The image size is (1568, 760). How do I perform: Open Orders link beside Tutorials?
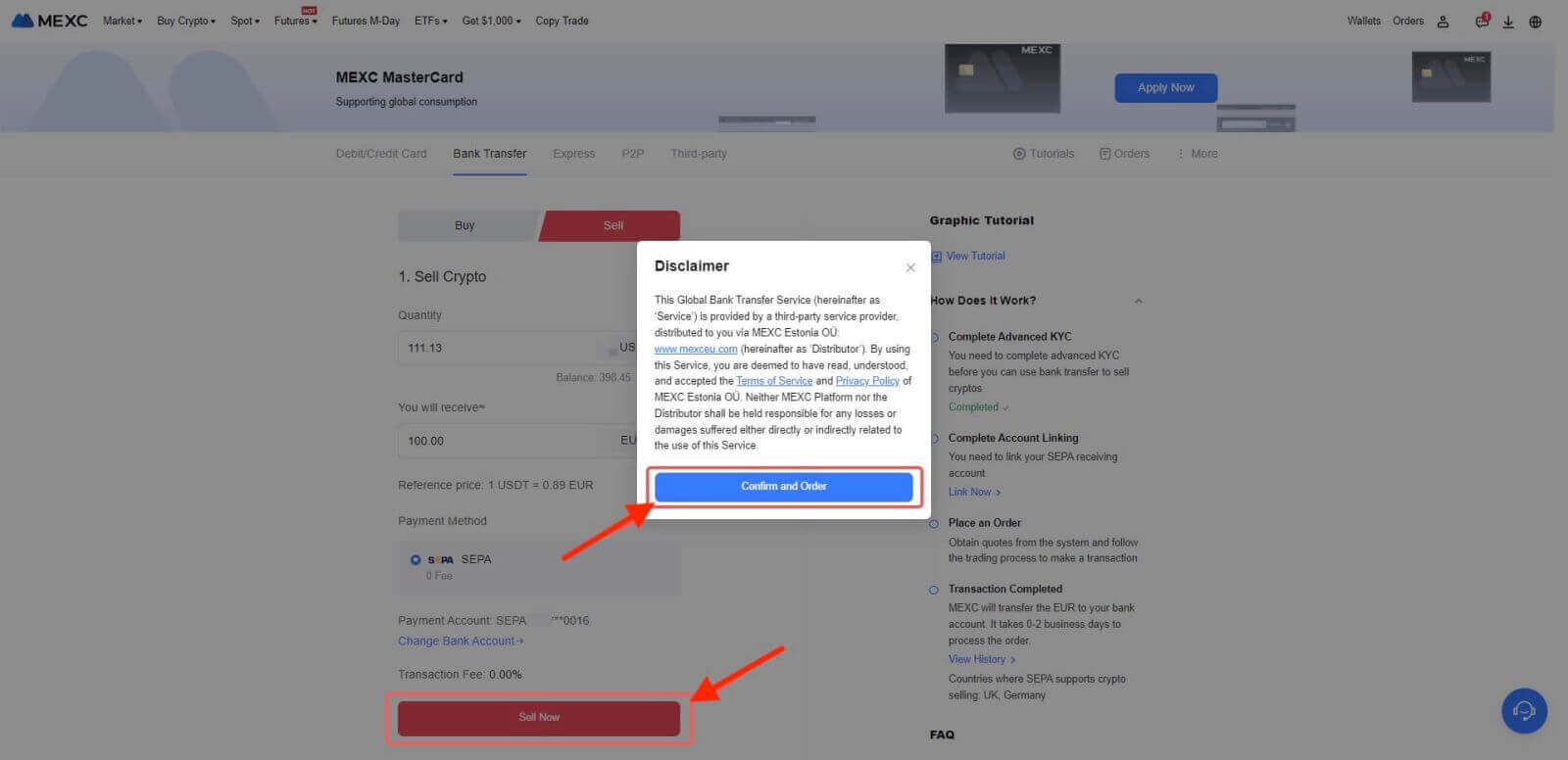pyautogui.click(x=1124, y=154)
